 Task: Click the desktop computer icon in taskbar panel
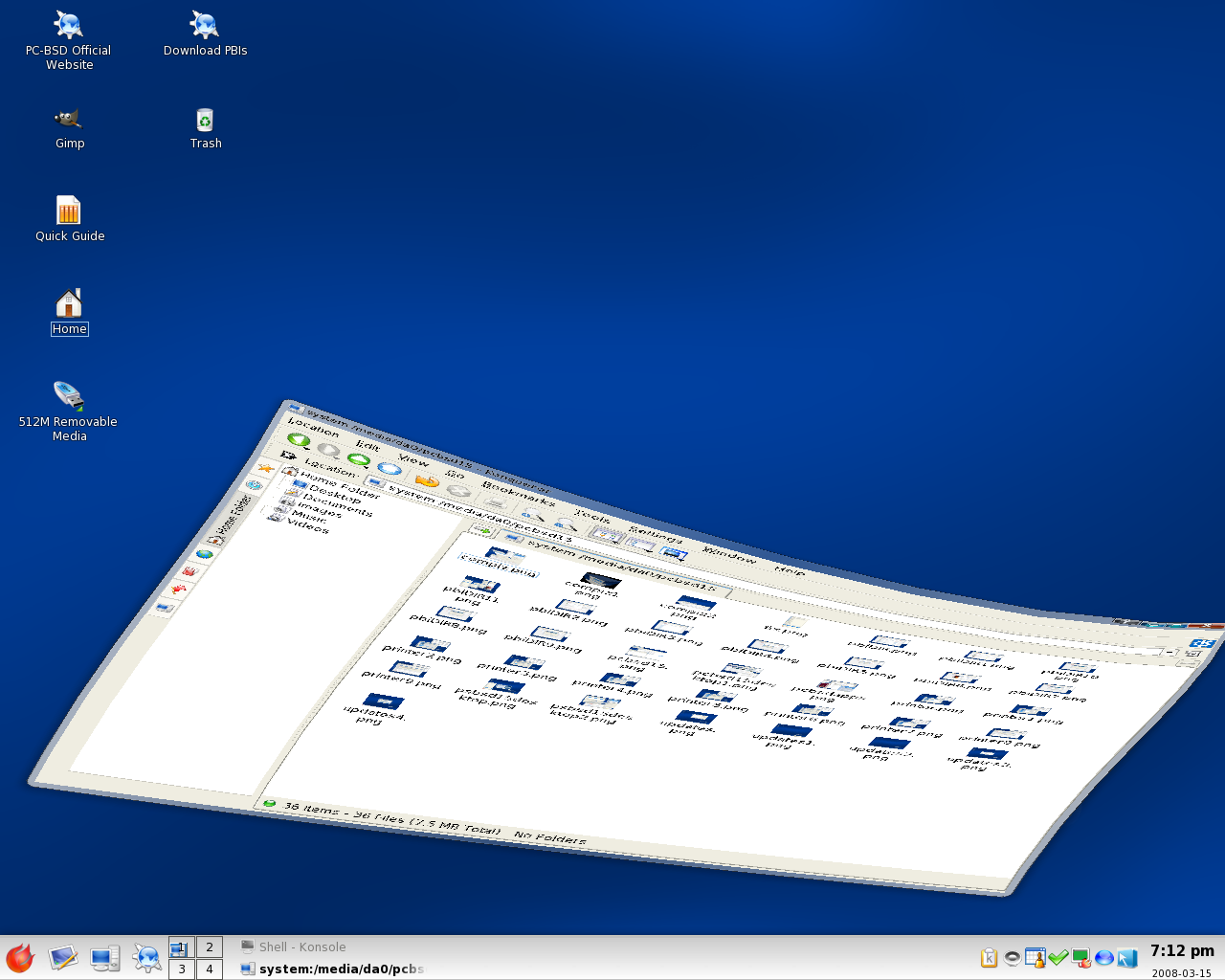[x=104, y=957]
